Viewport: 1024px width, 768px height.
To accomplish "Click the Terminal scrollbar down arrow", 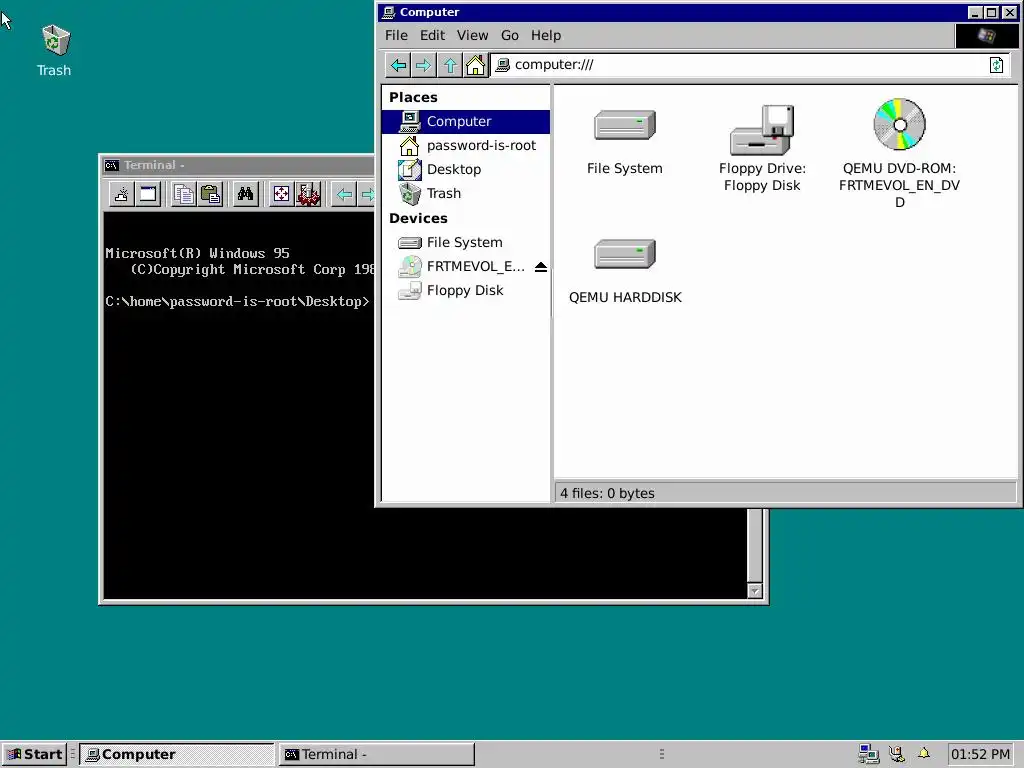I will coord(754,591).
